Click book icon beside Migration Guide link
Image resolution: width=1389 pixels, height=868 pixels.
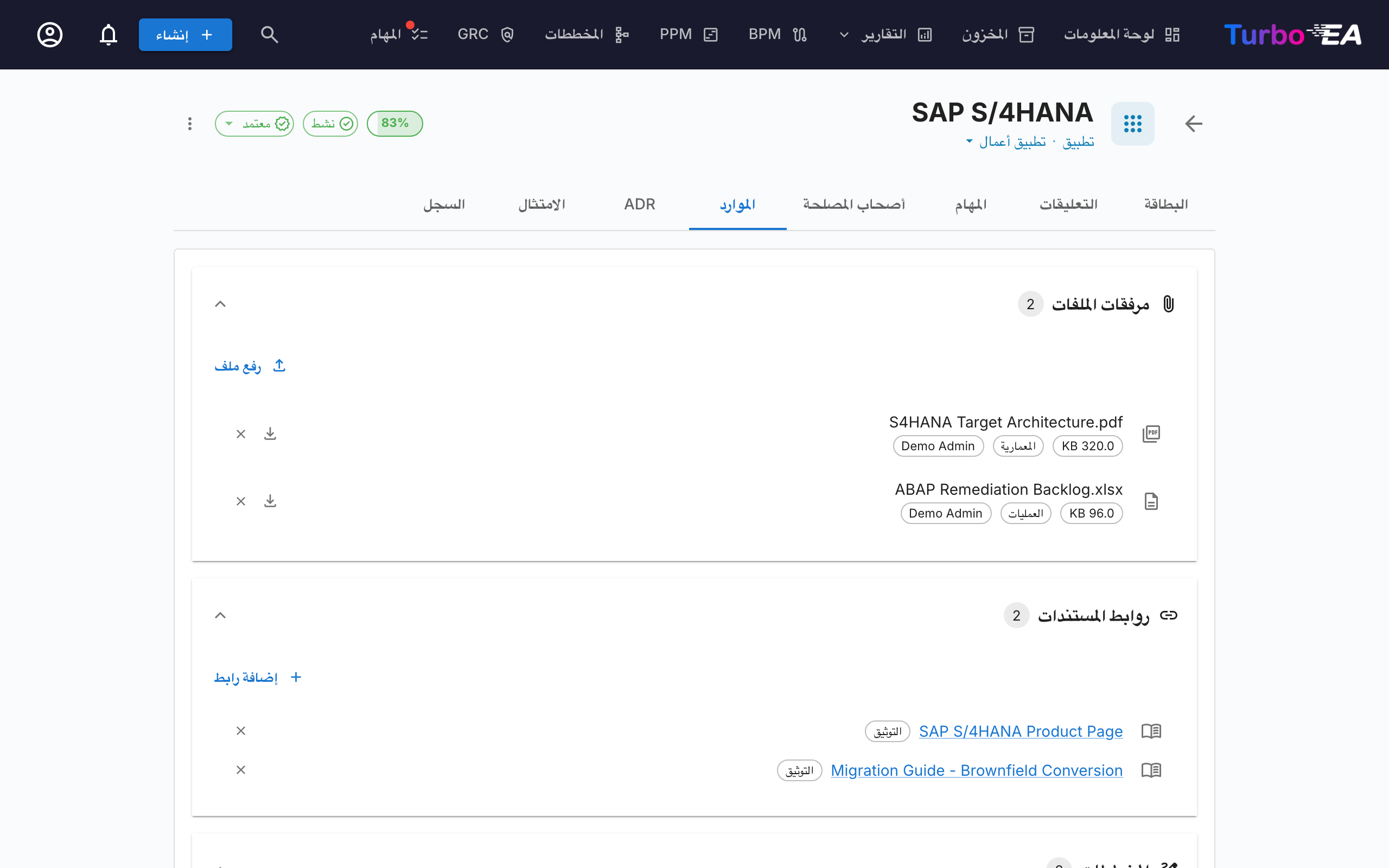click(x=1151, y=770)
